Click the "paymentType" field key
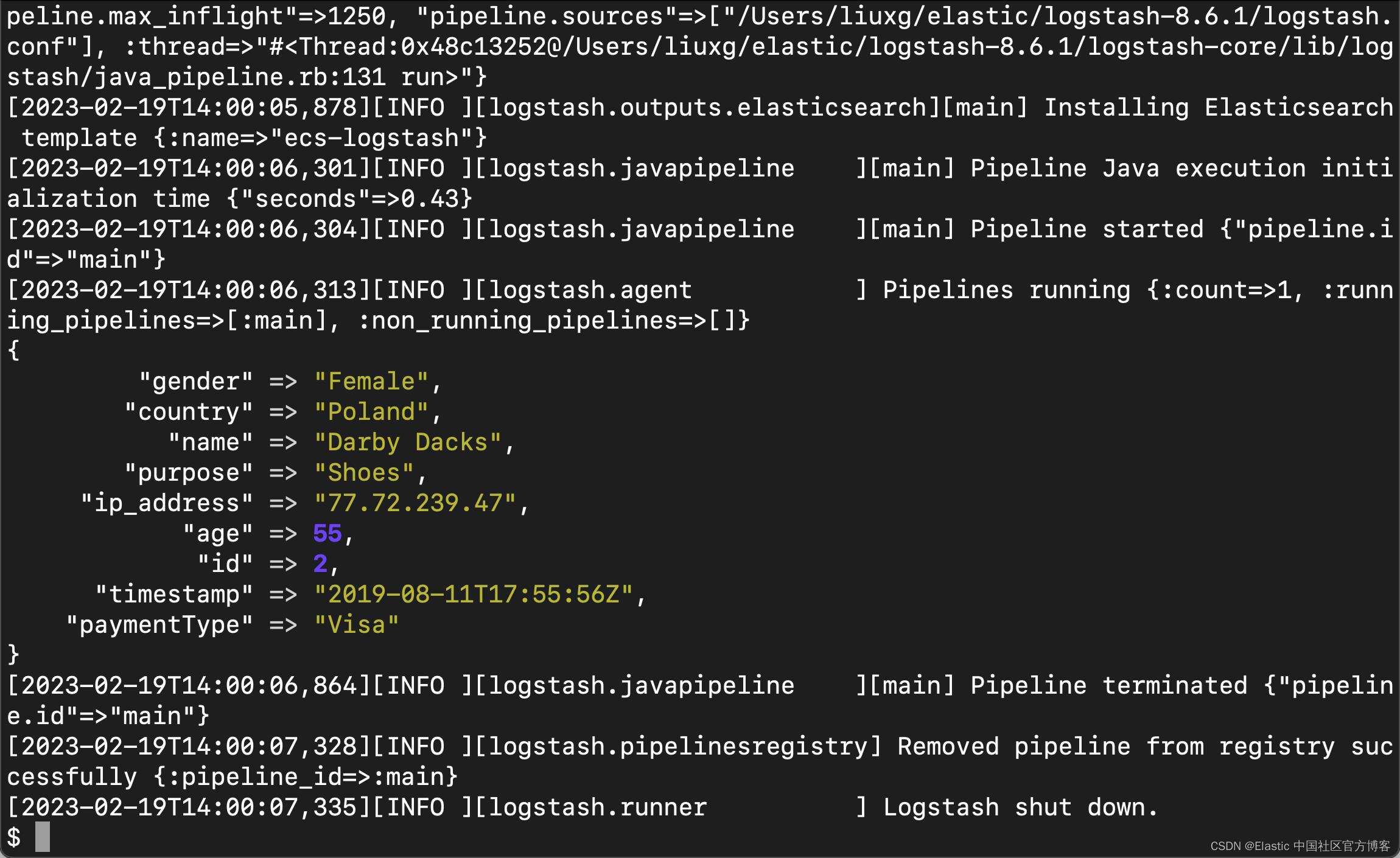 [x=159, y=625]
